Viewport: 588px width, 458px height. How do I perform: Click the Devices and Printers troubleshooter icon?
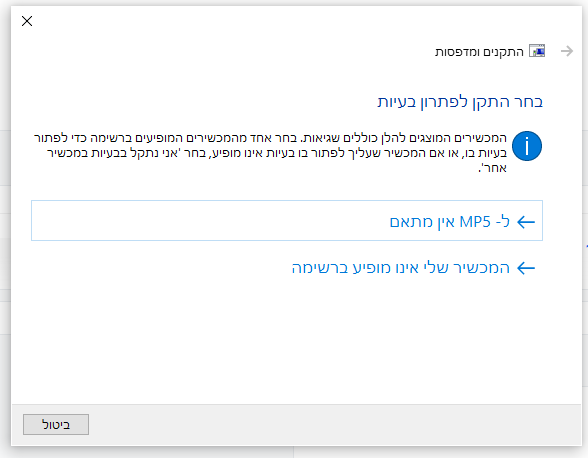coord(537,51)
